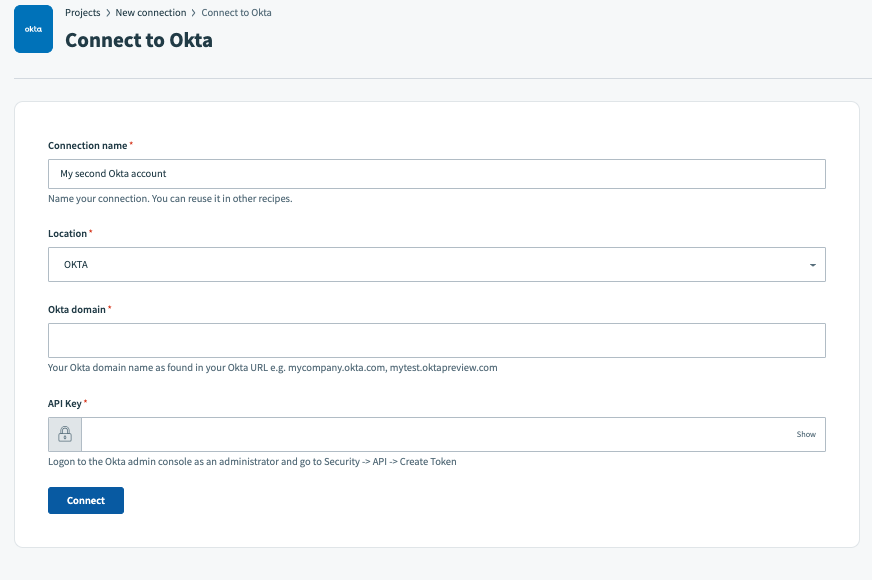Click the Connect button

point(86,500)
